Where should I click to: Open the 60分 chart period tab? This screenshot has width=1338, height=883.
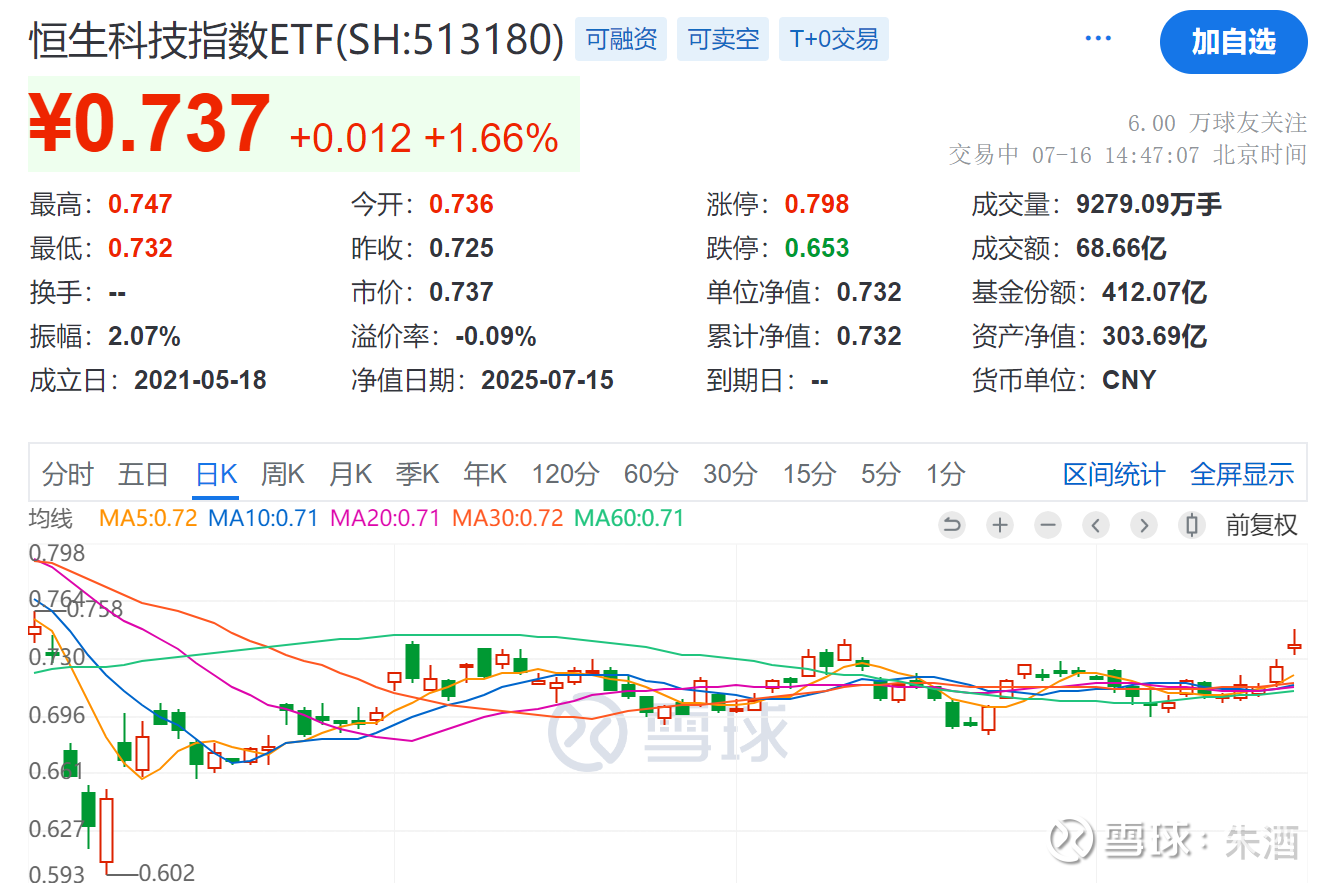pos(650,474)
